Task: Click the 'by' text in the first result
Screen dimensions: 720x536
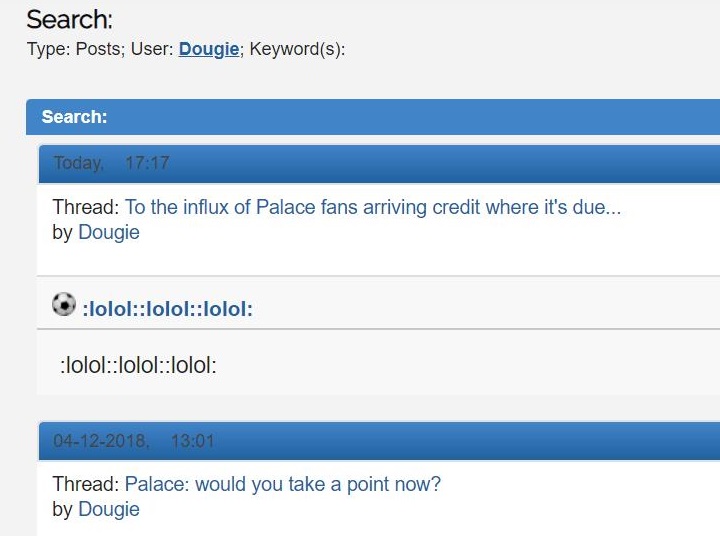Action: (x=62, y=232)
